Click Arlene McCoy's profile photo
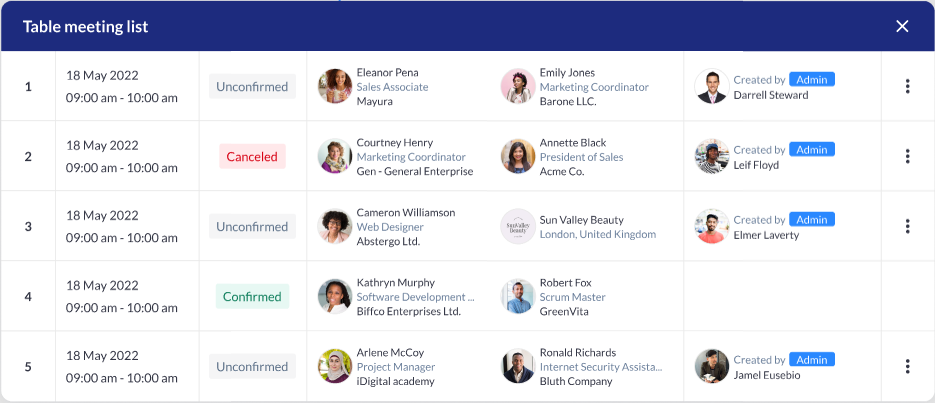 [x=335, y=366]
